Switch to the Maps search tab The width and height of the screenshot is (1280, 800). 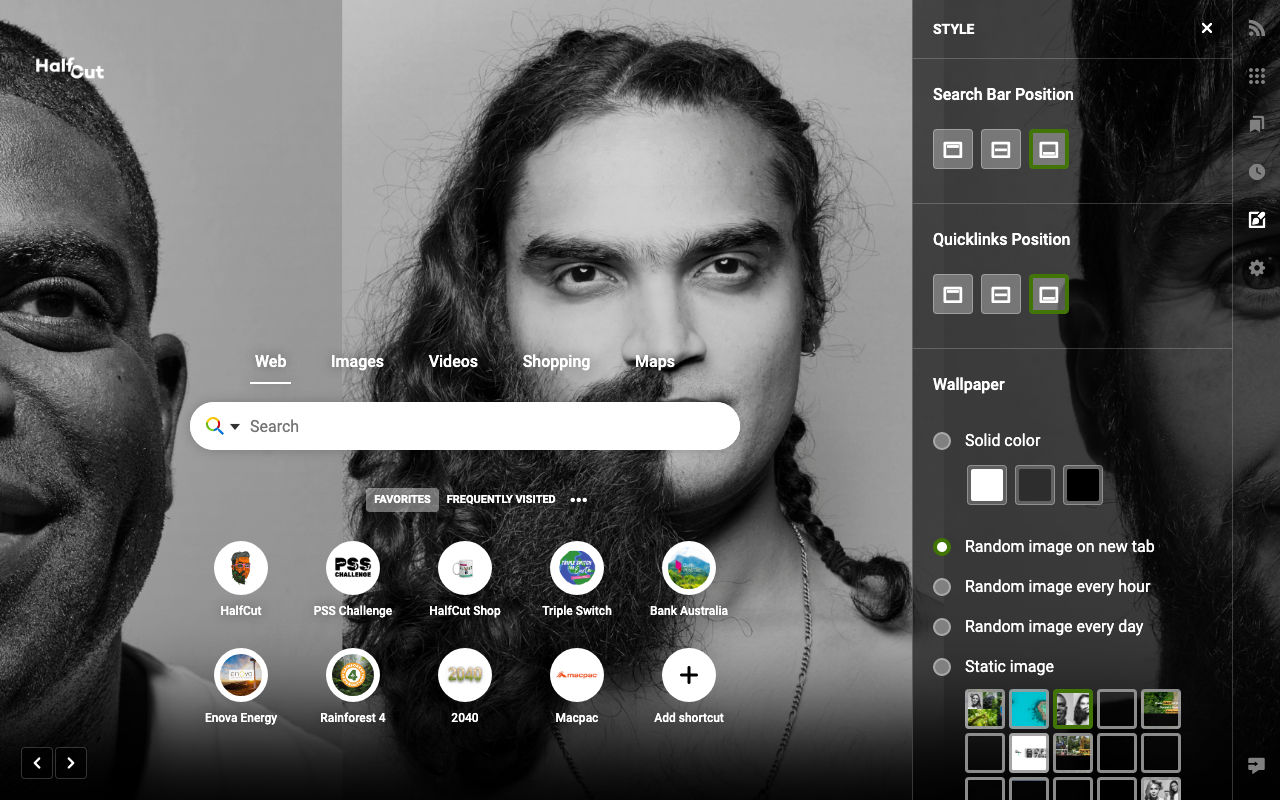(x=655, y=362)
